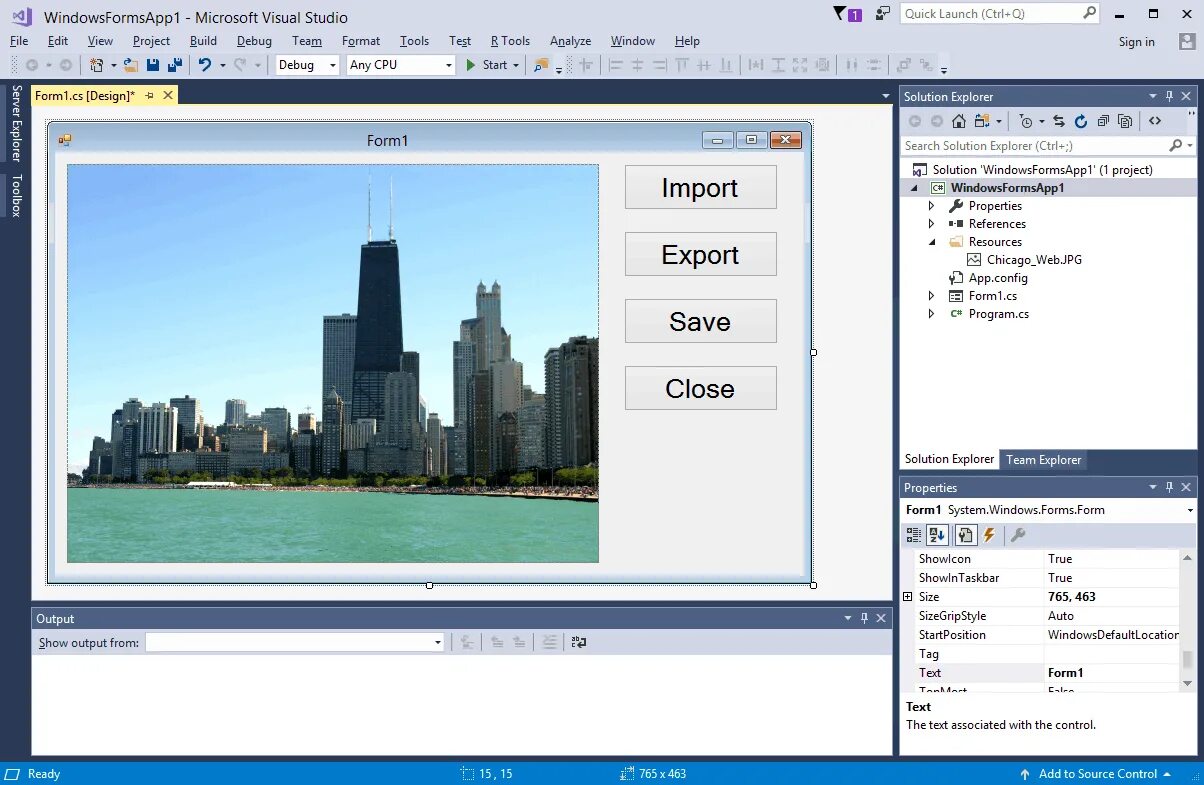Toggle word wrap icon in Output panel

[x=579, y=642]
